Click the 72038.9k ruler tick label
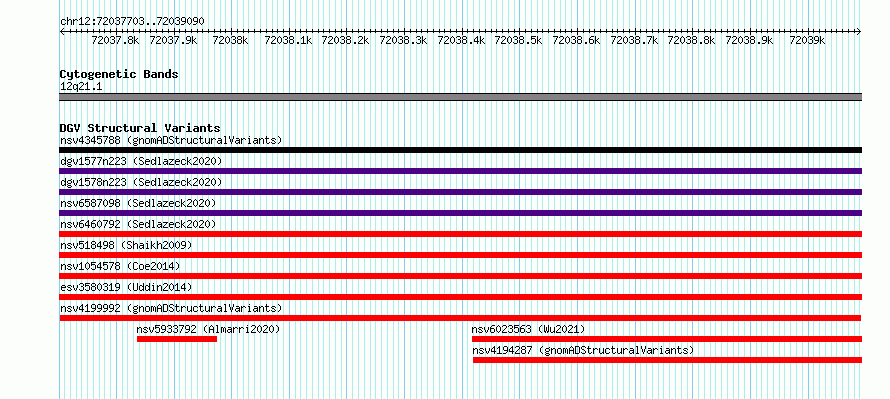 click(x=749, y=41)
